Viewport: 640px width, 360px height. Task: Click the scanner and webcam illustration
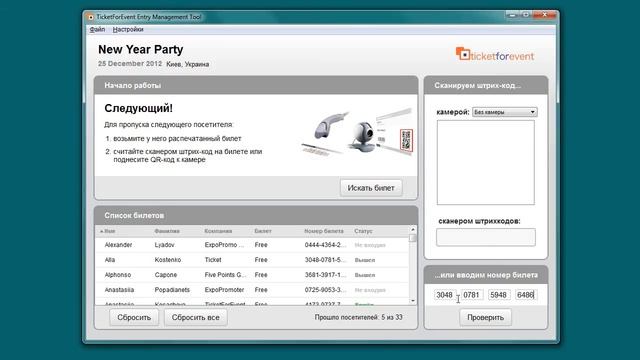click(x=358, y=133)
